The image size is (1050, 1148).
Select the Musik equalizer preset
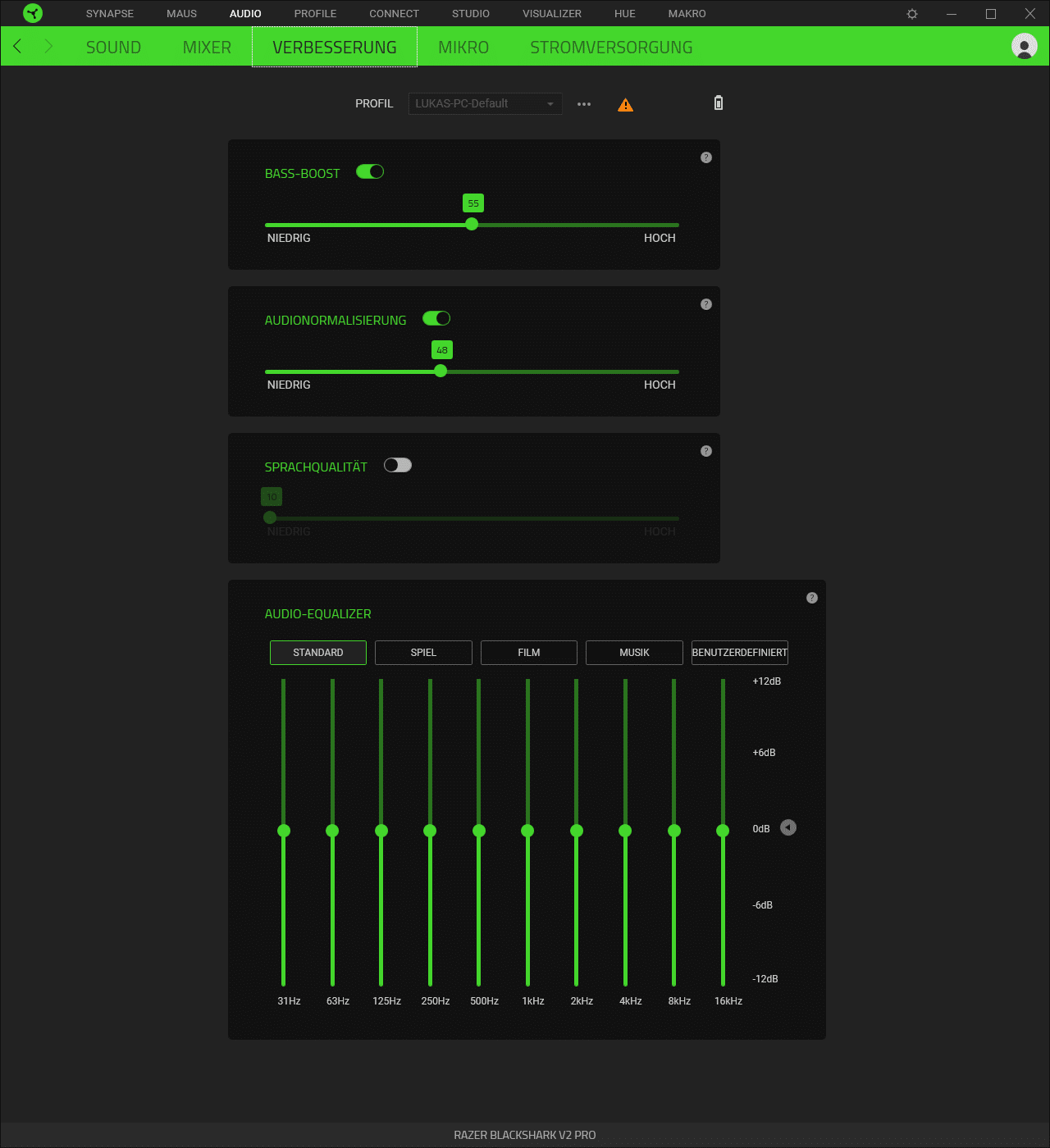(x=633, y=652)
